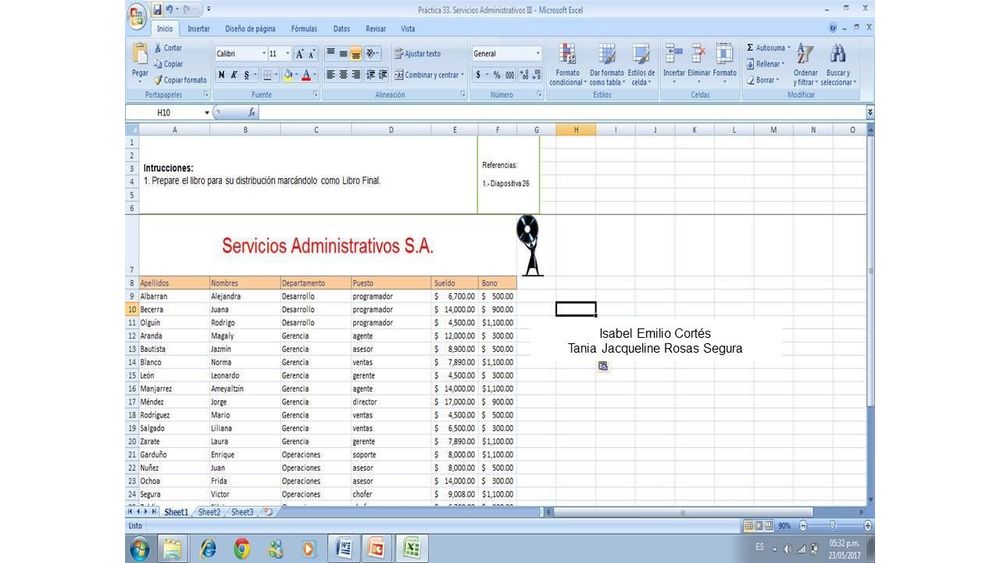Select the Copiar formato brush
This screenshot has height=563, width=1000.
coord(158,80)
